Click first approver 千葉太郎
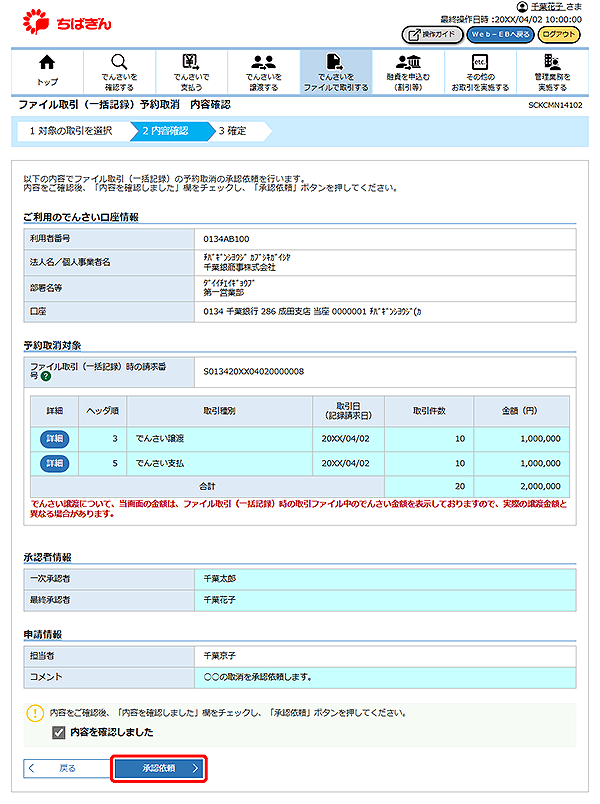This screenshot has height=804, width=600. (x=219, y=578)
